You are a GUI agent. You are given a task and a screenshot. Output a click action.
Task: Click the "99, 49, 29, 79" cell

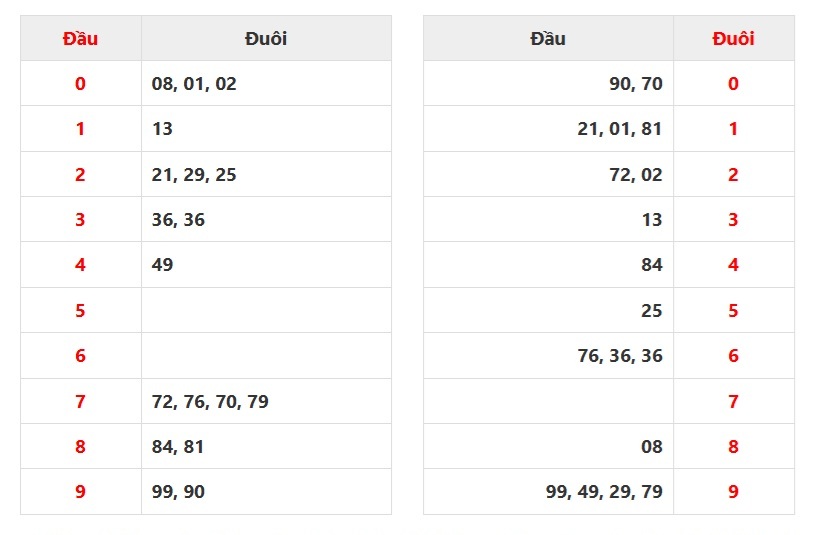coord(604,492)
